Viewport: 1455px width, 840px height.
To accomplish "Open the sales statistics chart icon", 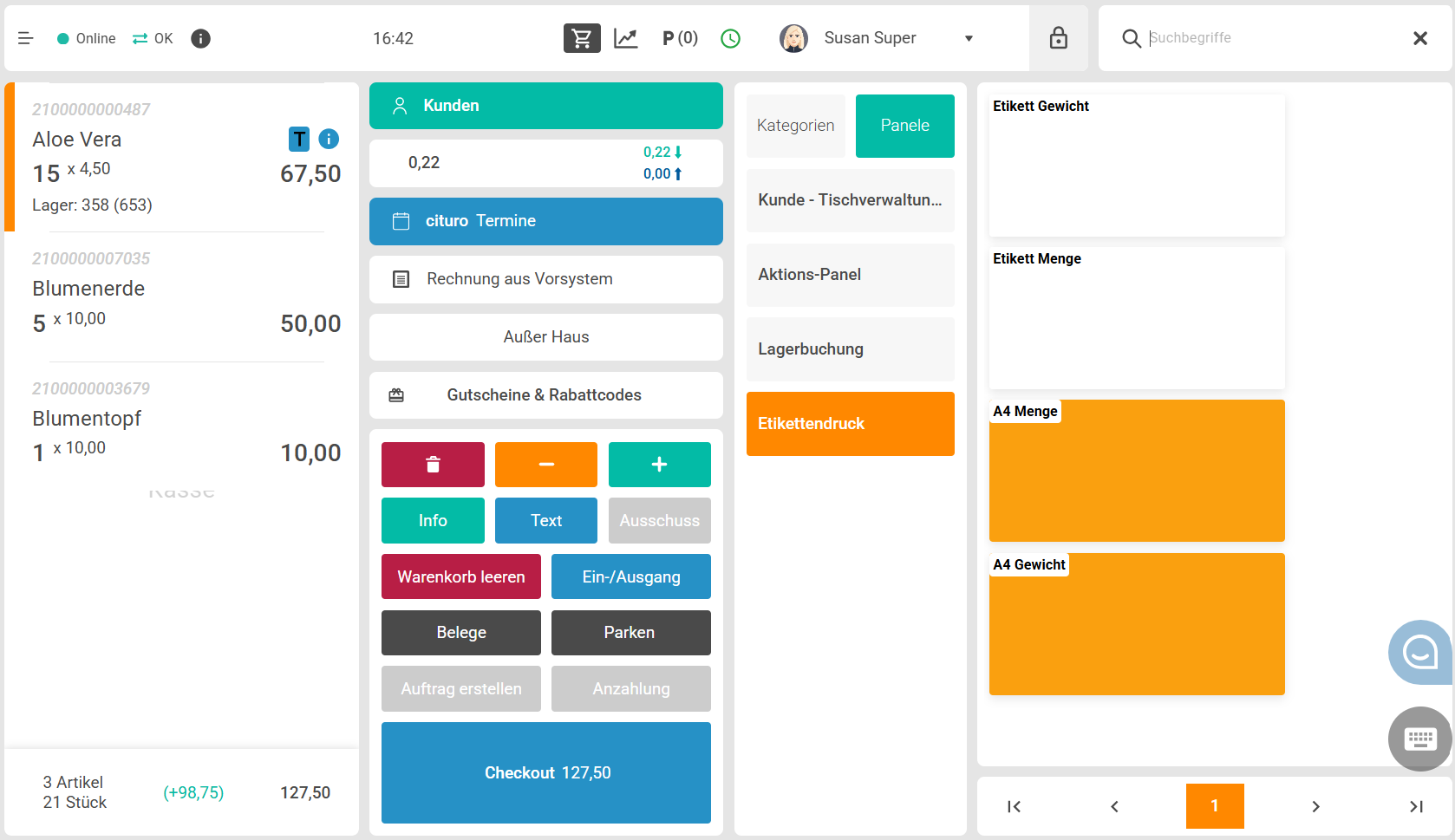I will [625, 38].
